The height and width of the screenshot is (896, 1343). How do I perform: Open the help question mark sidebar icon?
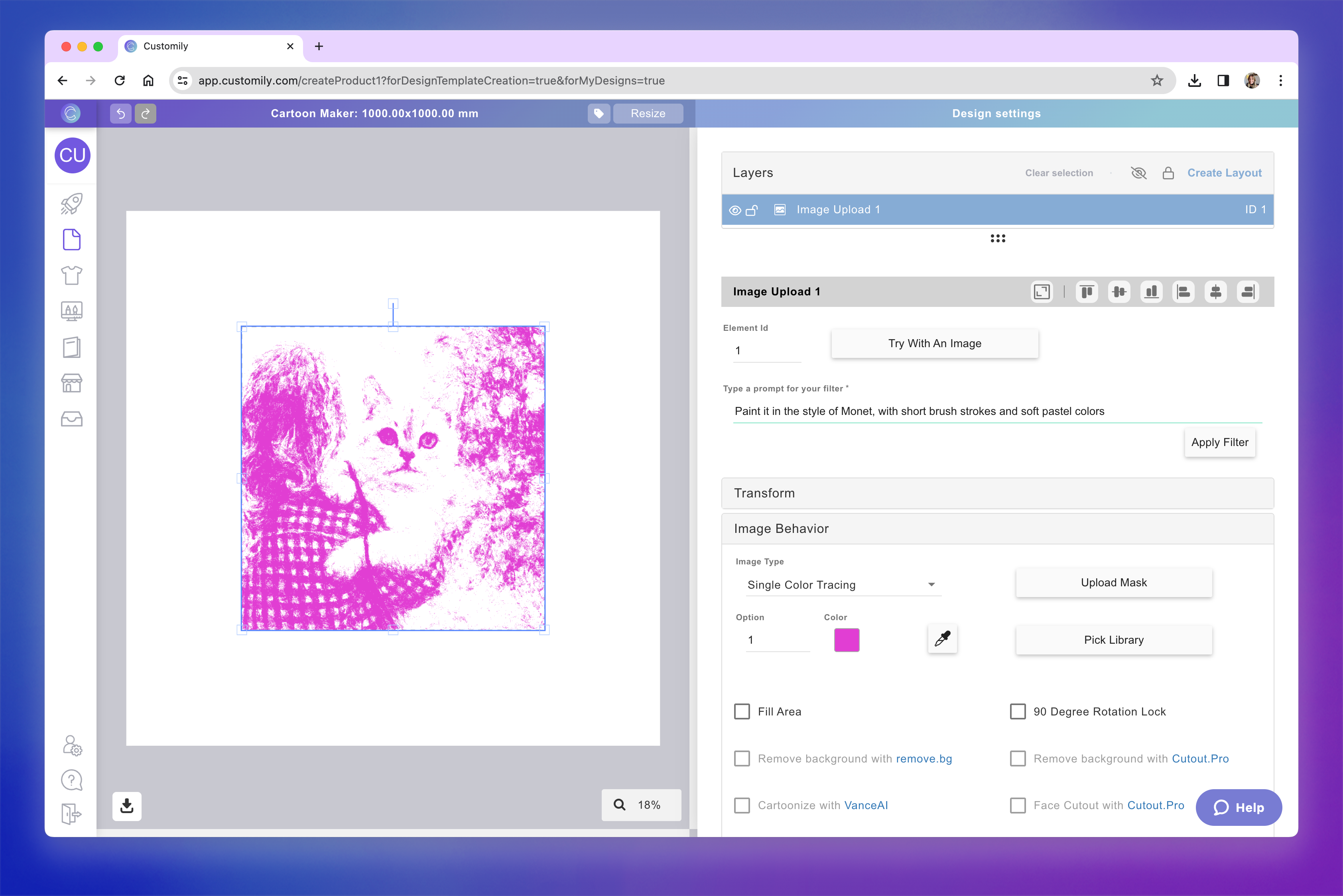[x=71, y=780]
